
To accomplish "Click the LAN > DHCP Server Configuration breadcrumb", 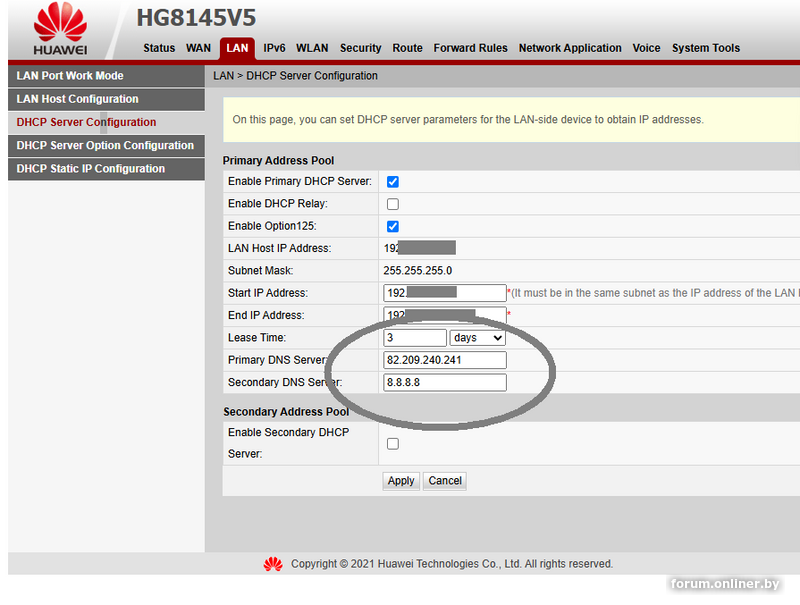I will (295, 76).
